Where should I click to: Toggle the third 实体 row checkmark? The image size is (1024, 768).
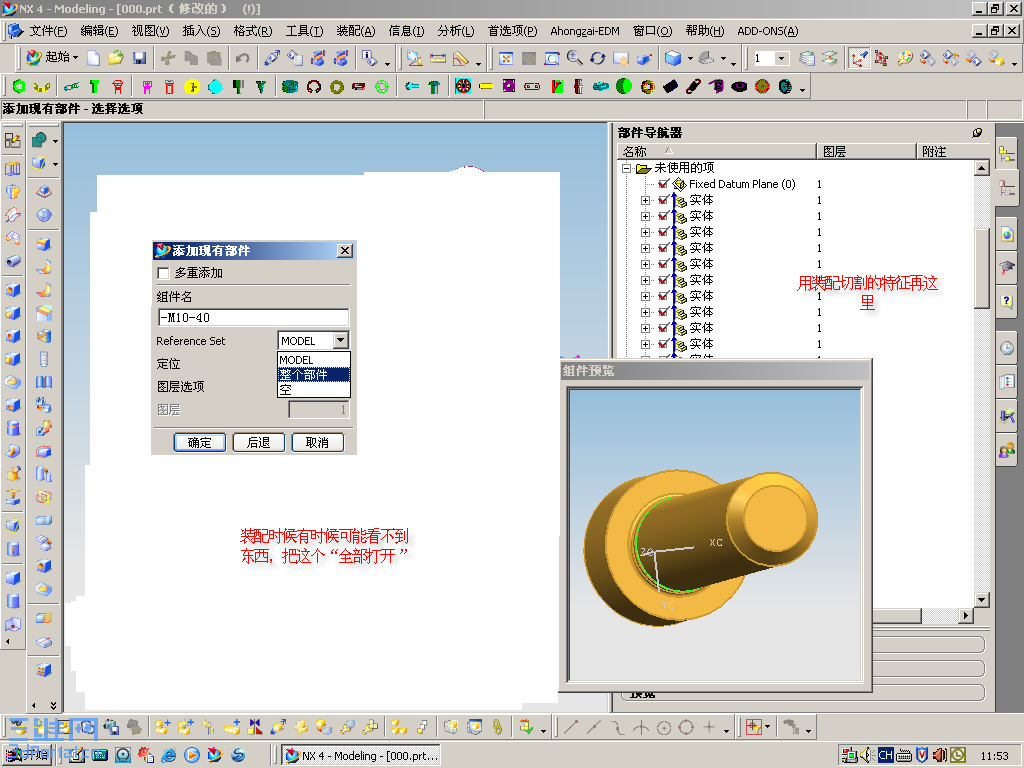(664, 232)
